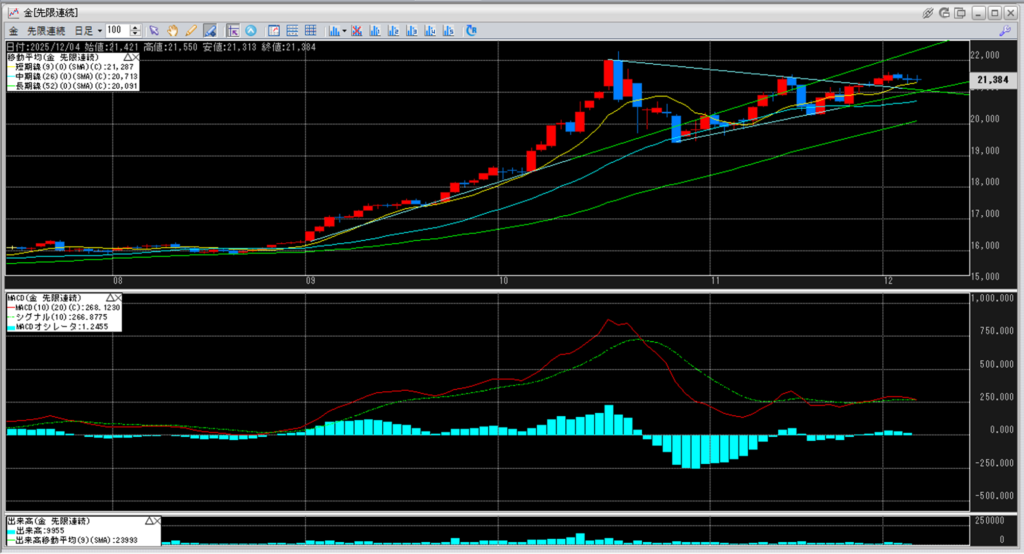Choose the pencil trend line drawing tool
This screenshot has height=554, width=1024.
coord(190,31)
